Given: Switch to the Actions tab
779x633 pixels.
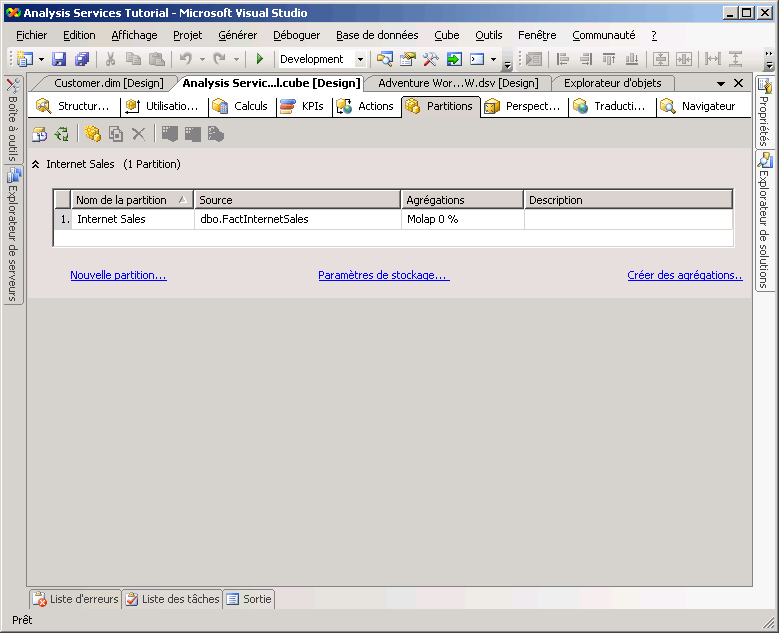Looking at the screenshot, I should coord(367,106).
